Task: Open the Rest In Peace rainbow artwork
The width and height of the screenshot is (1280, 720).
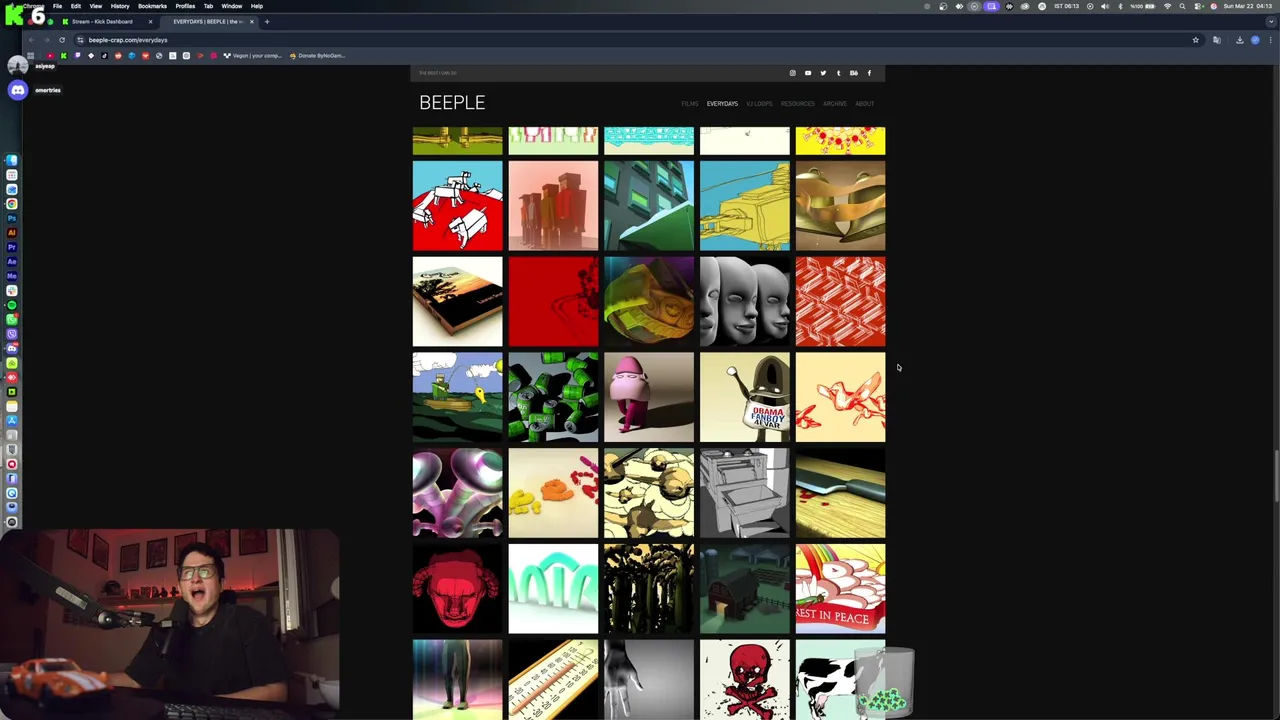Action: click(x=840, y=589)
